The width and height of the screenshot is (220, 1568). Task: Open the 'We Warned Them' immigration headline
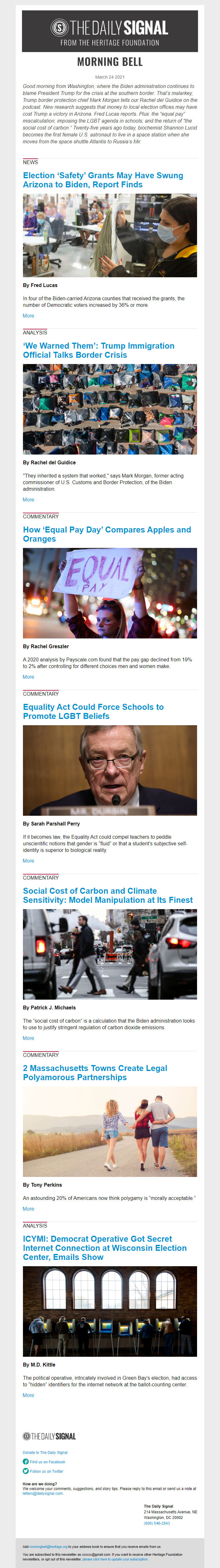[98, 350]
